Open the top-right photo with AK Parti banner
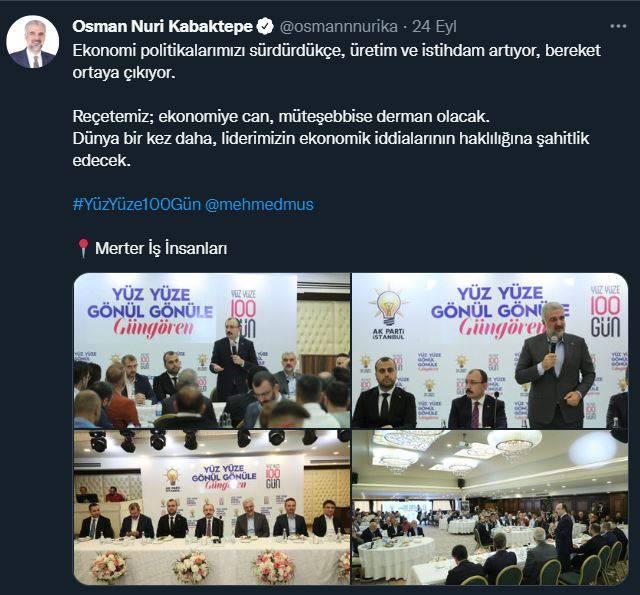The width and height of the screenshot is (640, 595). (x=490, y=351)
